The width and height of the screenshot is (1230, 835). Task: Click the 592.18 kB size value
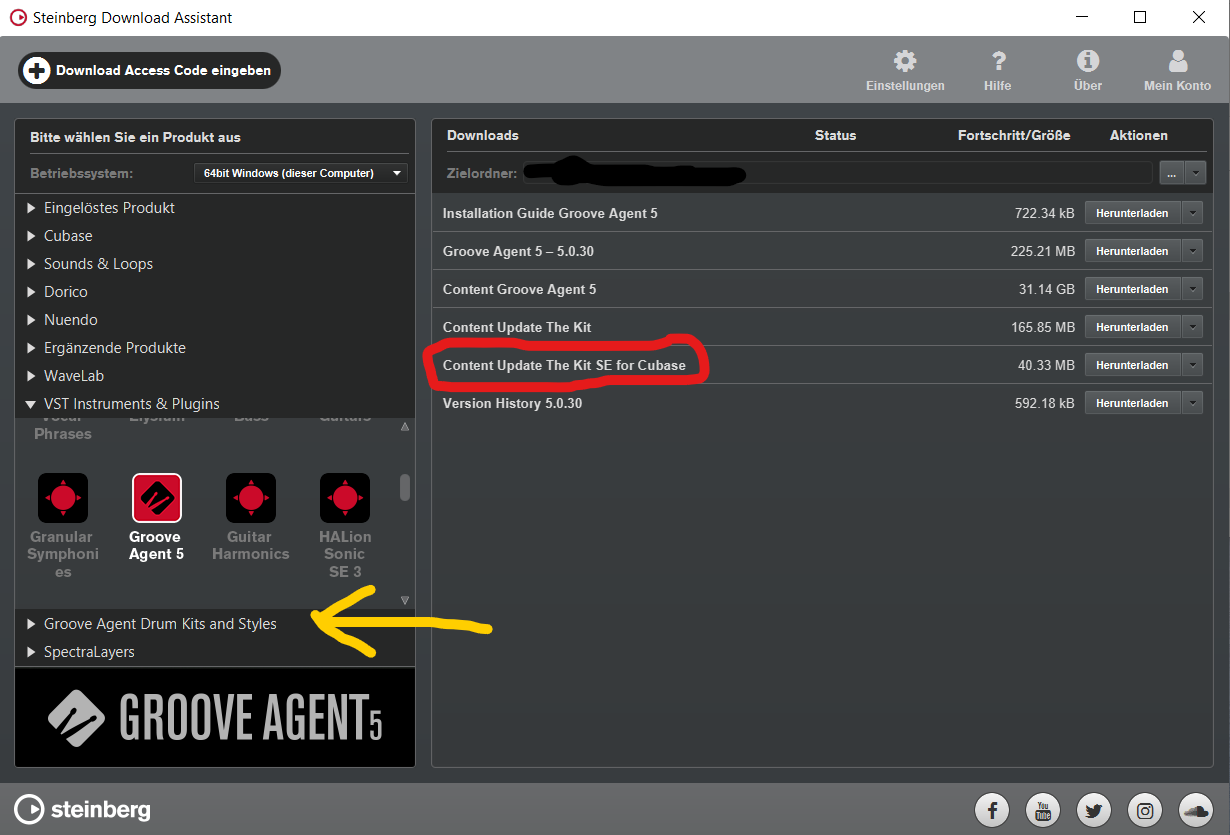pos(1044,403)
